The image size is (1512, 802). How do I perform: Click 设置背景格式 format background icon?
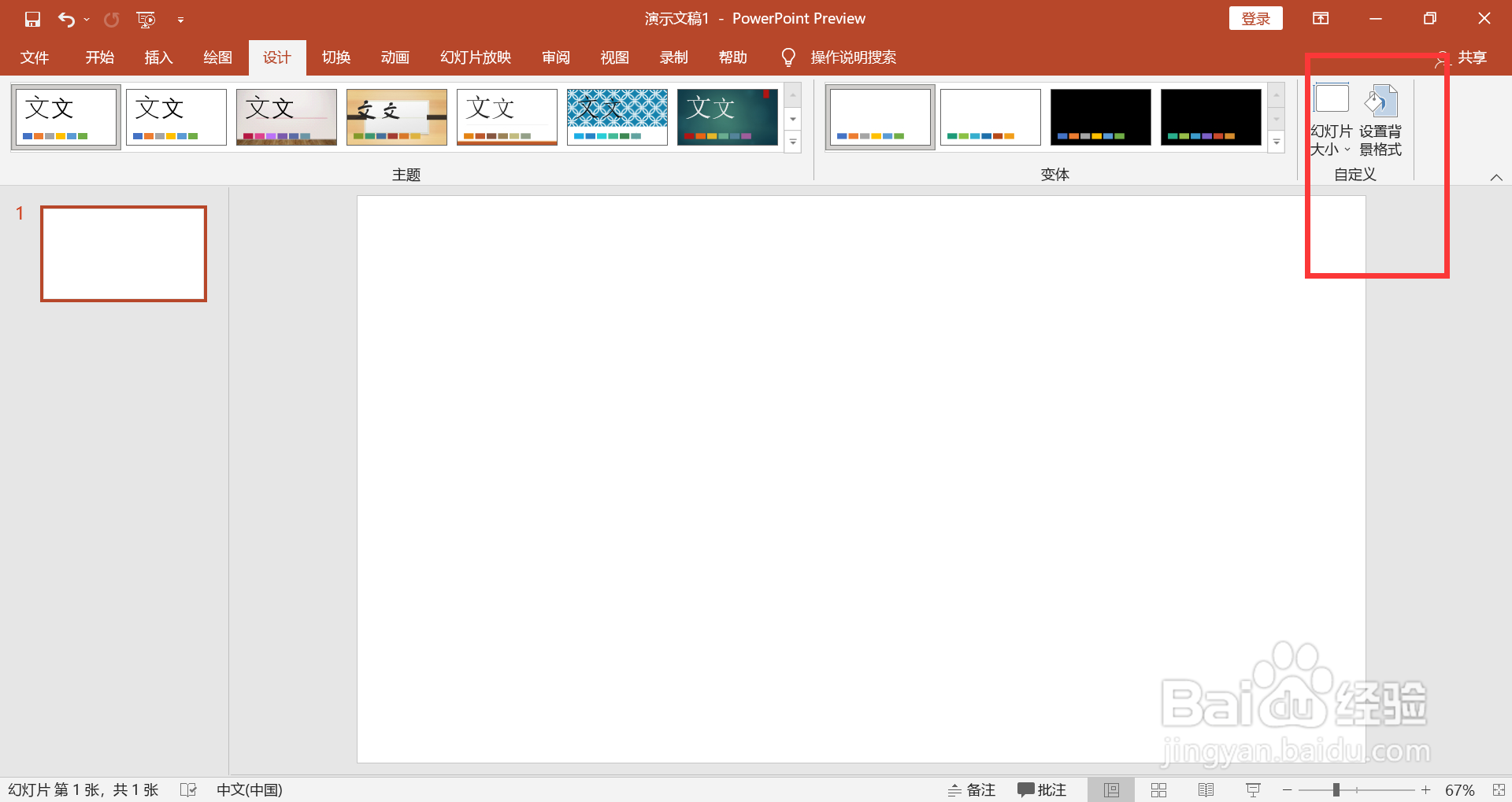click(1380, 120)
